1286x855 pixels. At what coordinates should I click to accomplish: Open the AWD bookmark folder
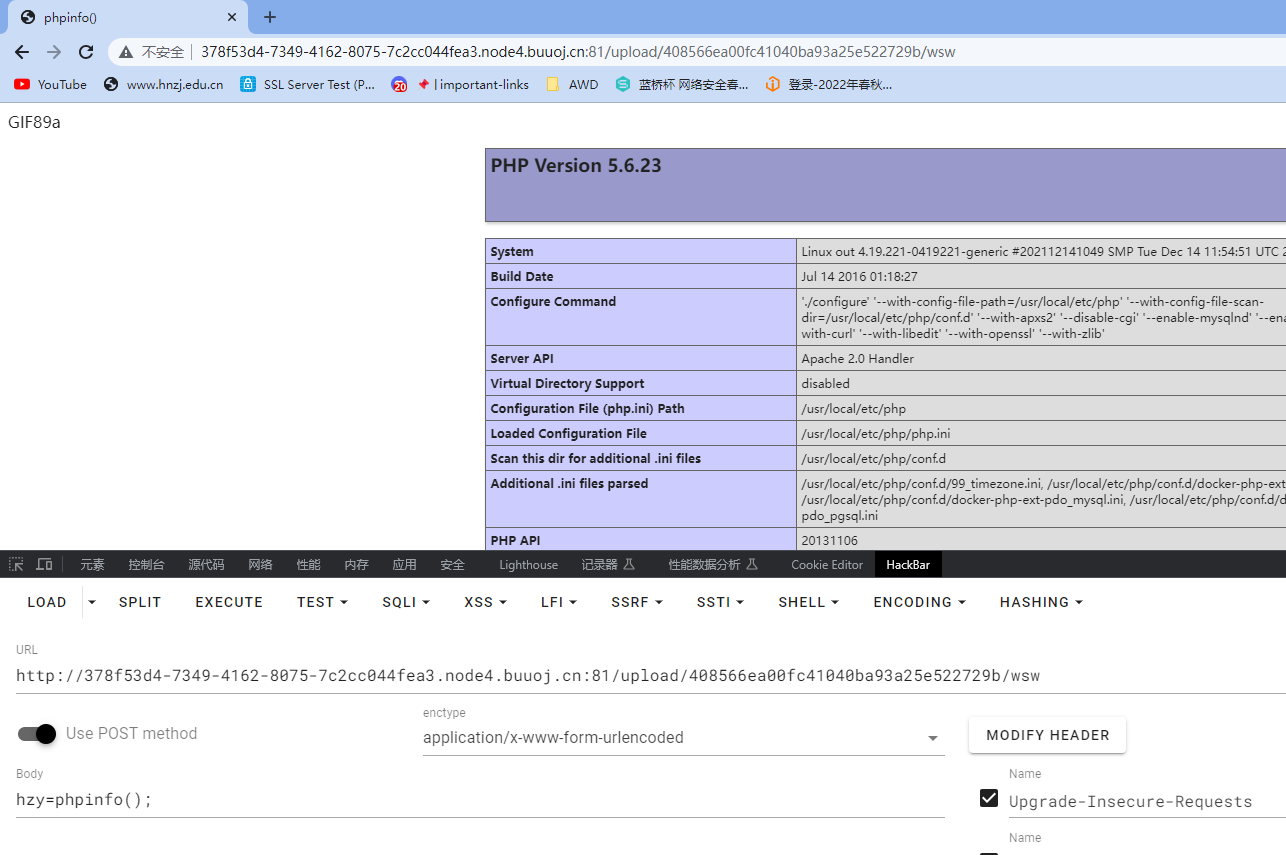point(573,85)
